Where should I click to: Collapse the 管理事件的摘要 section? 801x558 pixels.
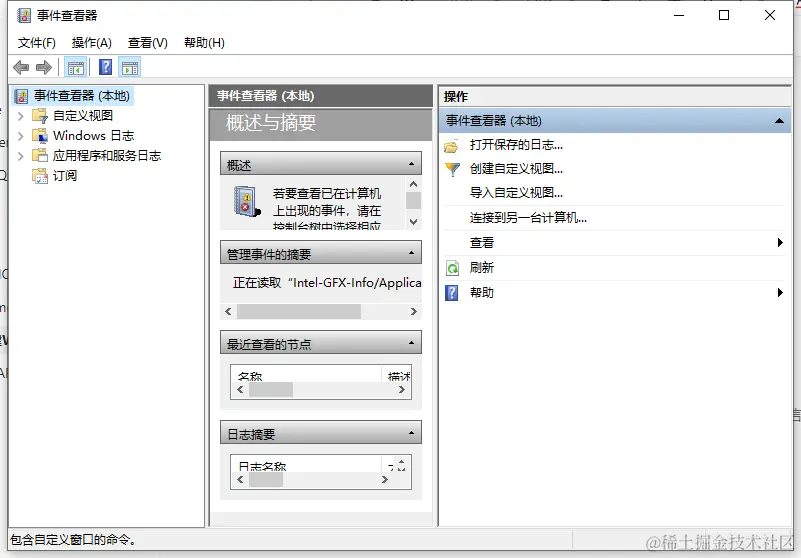tap(411, 253)
